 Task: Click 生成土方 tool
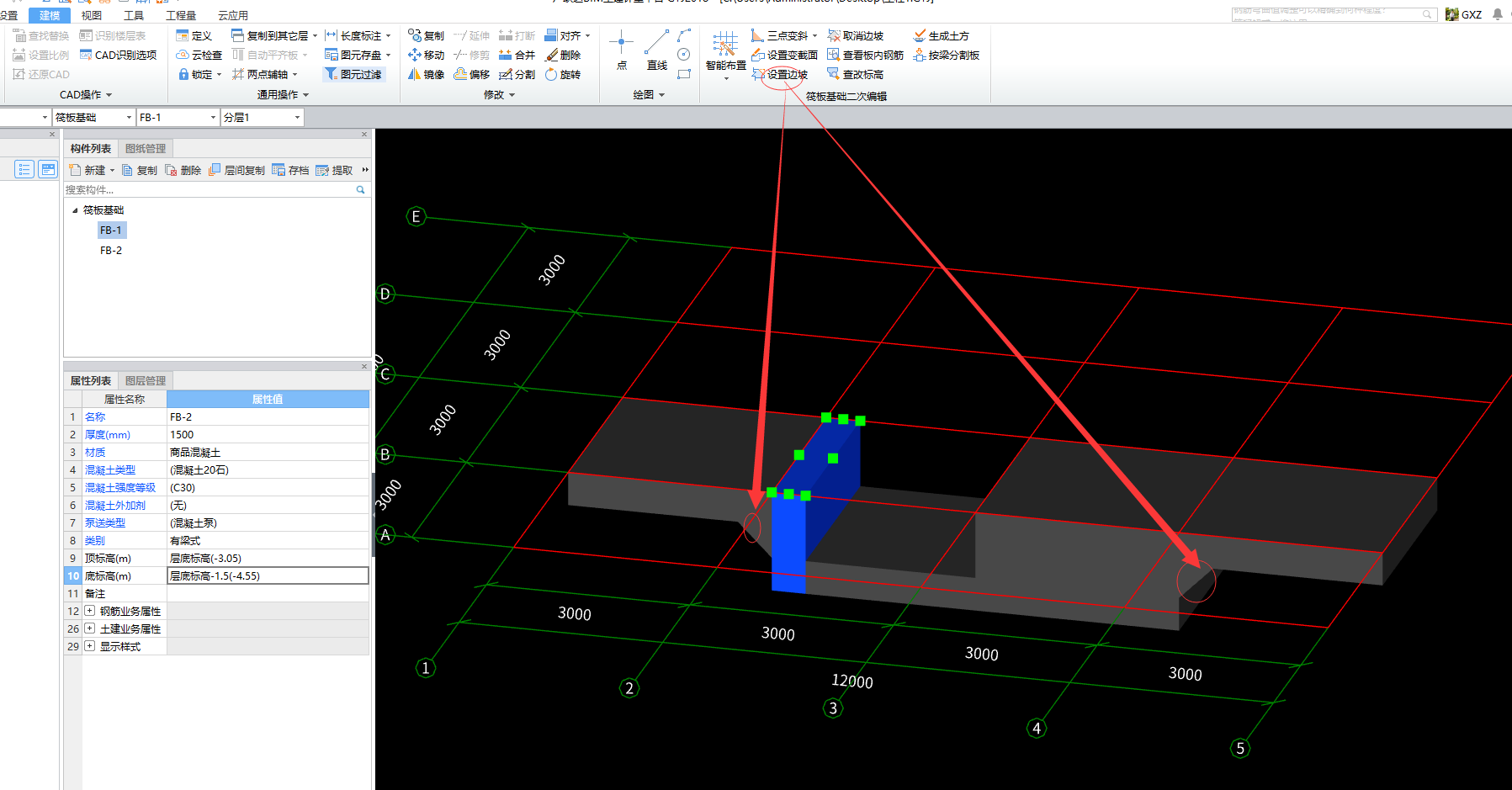pos(941,35)
